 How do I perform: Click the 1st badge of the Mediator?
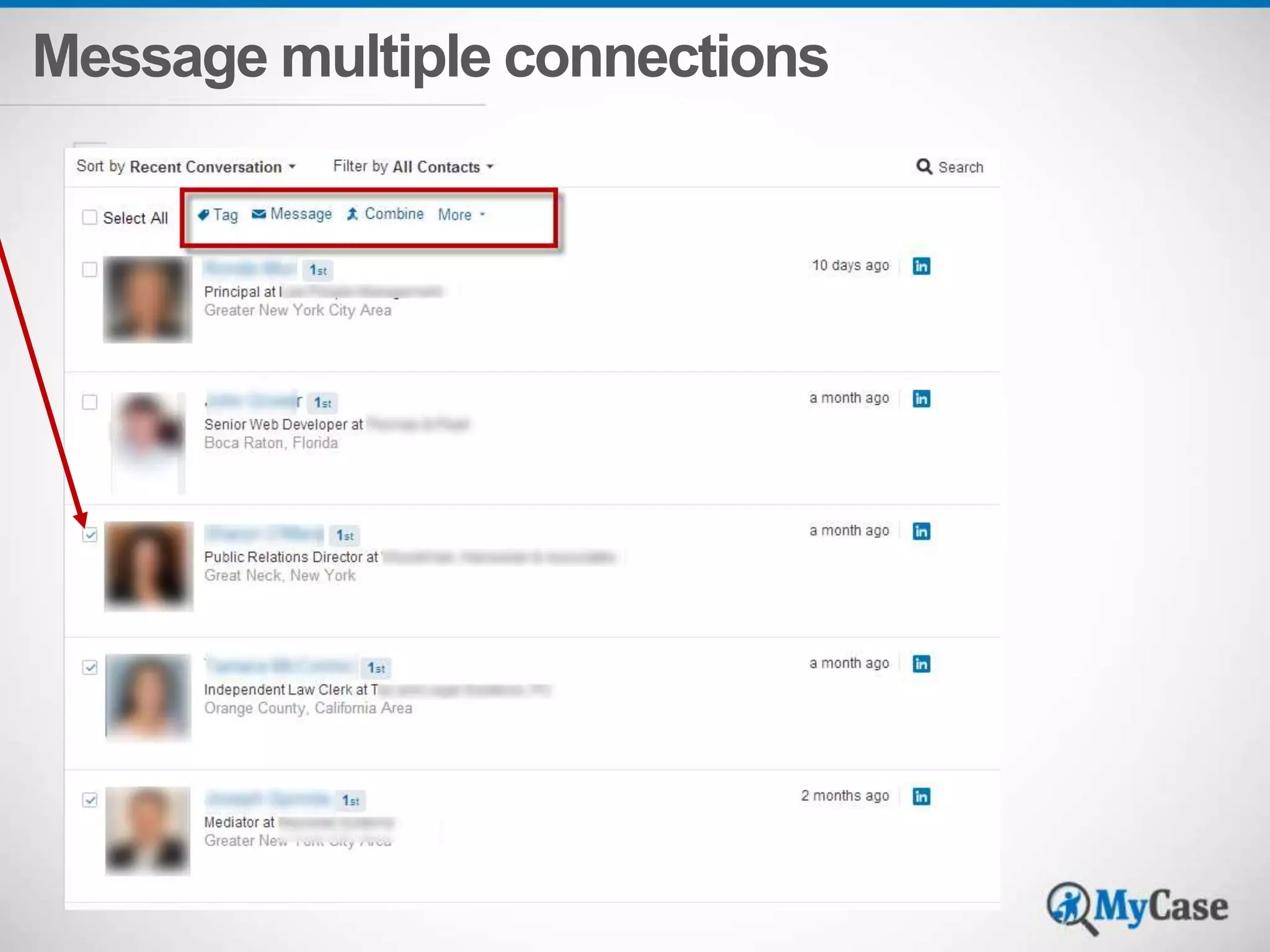[x=351, y=801]
